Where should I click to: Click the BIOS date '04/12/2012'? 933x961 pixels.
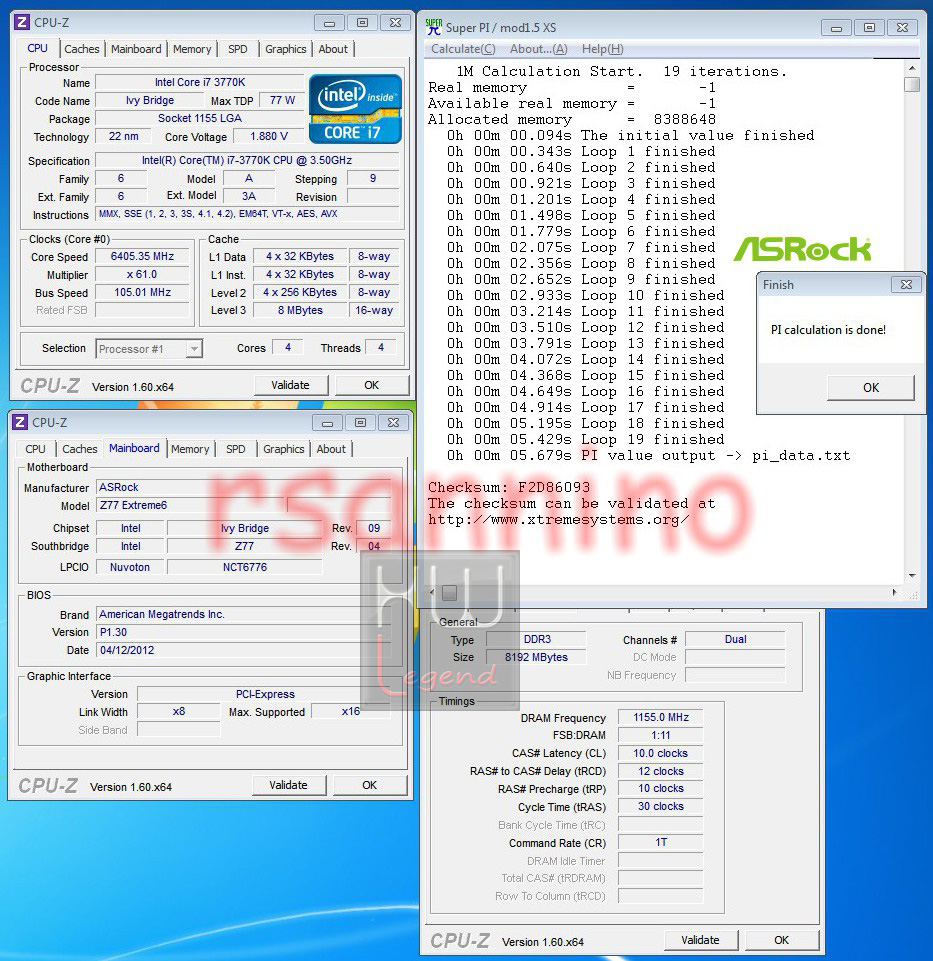(x=244, y=650)
